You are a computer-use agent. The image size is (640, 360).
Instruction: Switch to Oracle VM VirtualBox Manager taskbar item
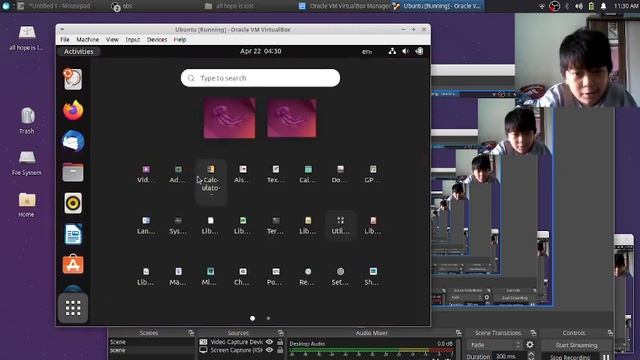[345, 6]
